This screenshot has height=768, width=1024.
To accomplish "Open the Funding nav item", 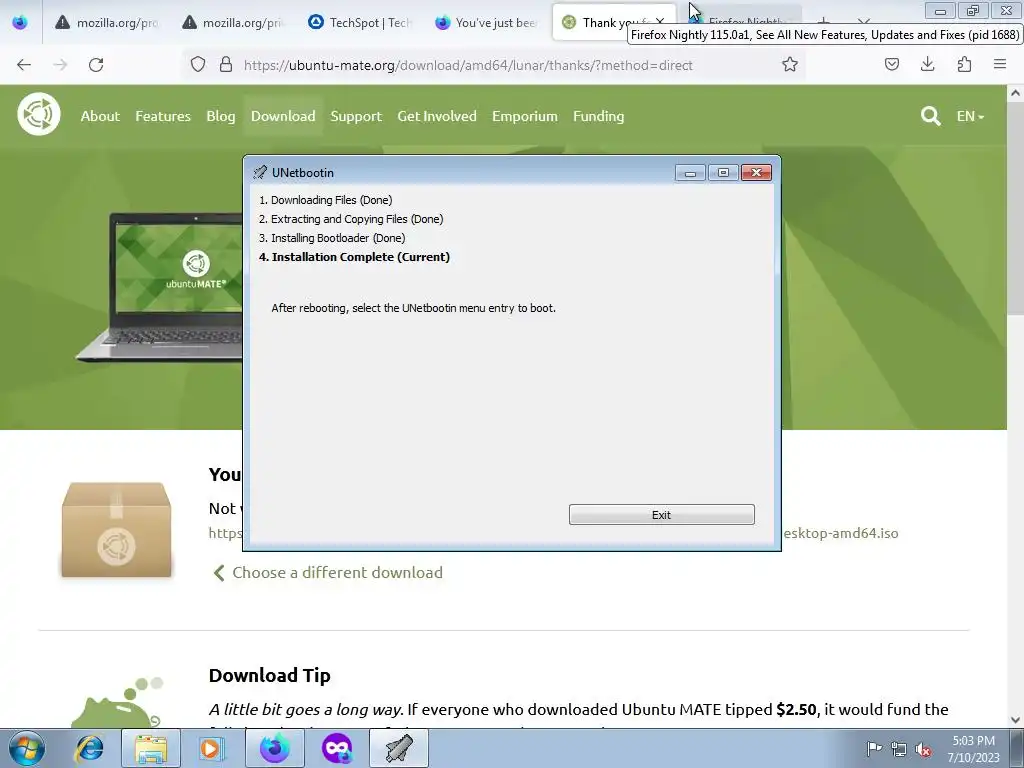I will click(598, 116).
